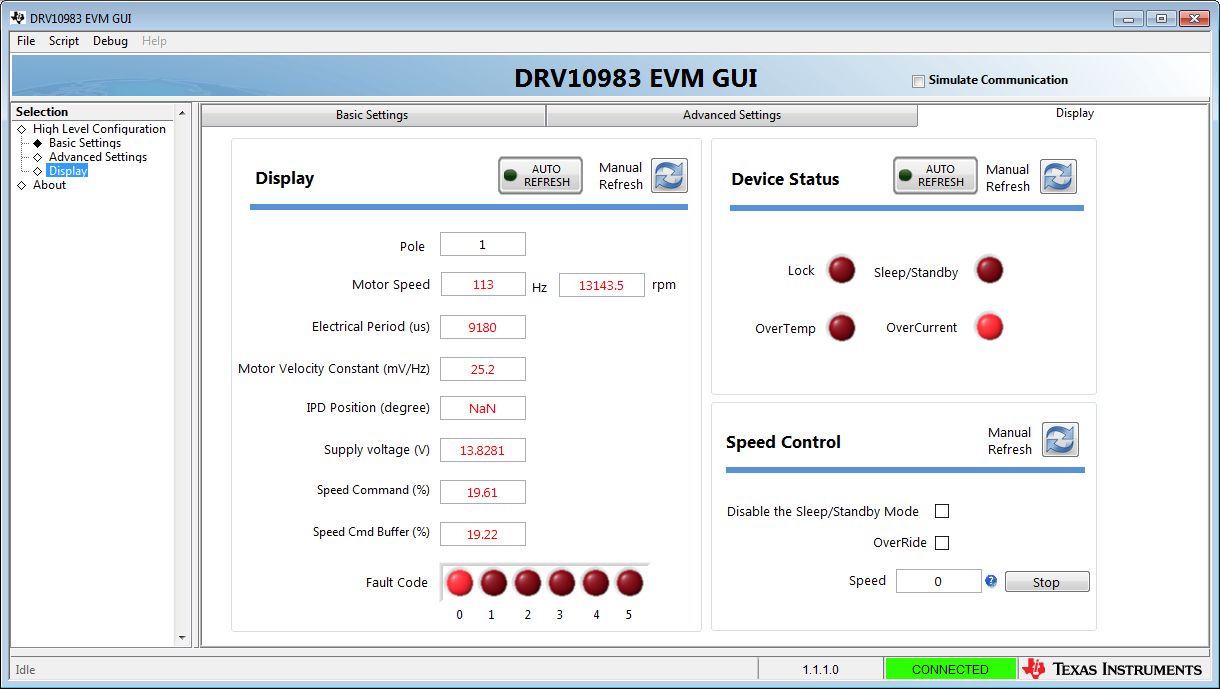Viewport: 1220px width, 689px height.
Task: Open the Debug menu
Action: click(110, 41)
